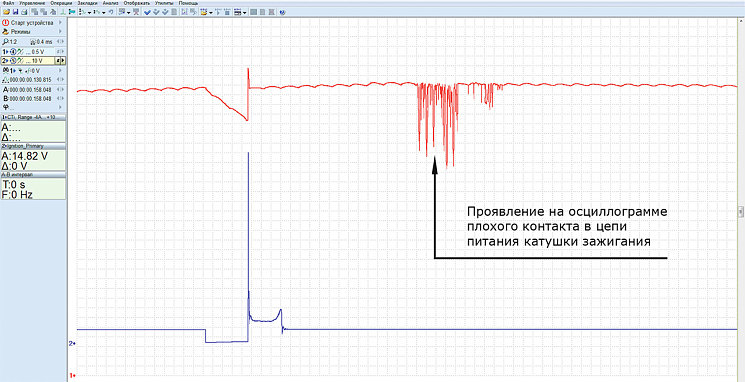Click the save floppy disk icon
This screenshot has height=382, width=745.
click(x=15, y=12)
